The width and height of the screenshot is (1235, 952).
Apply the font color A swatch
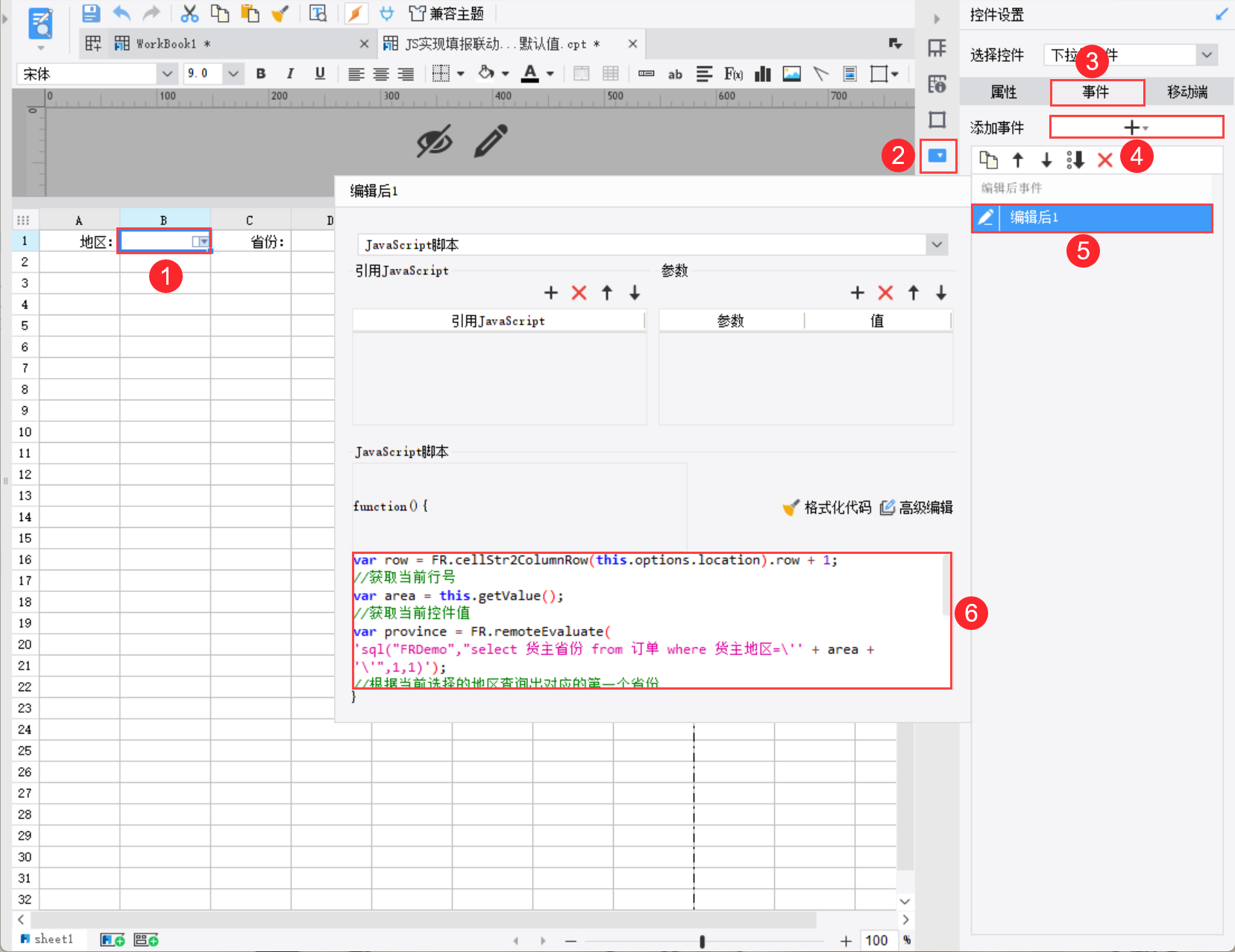coord(530,73)
